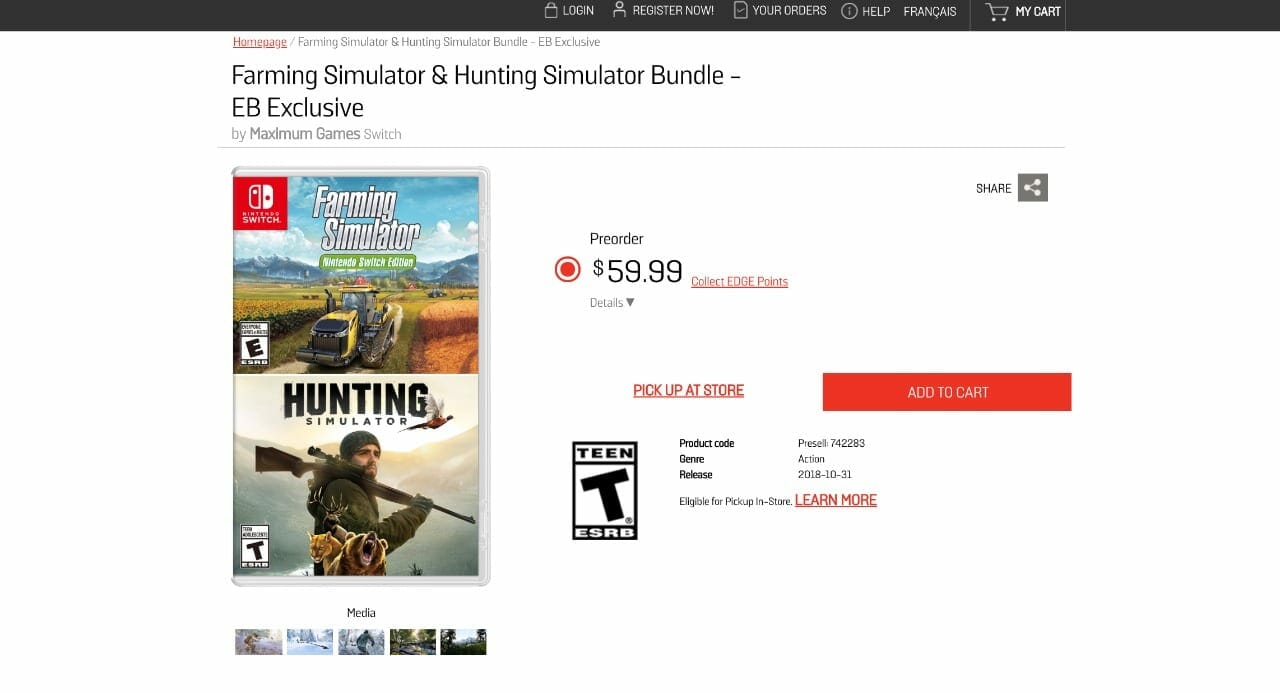Click the Learn More pickup link

pyautogui.click(x=836, y=500)
